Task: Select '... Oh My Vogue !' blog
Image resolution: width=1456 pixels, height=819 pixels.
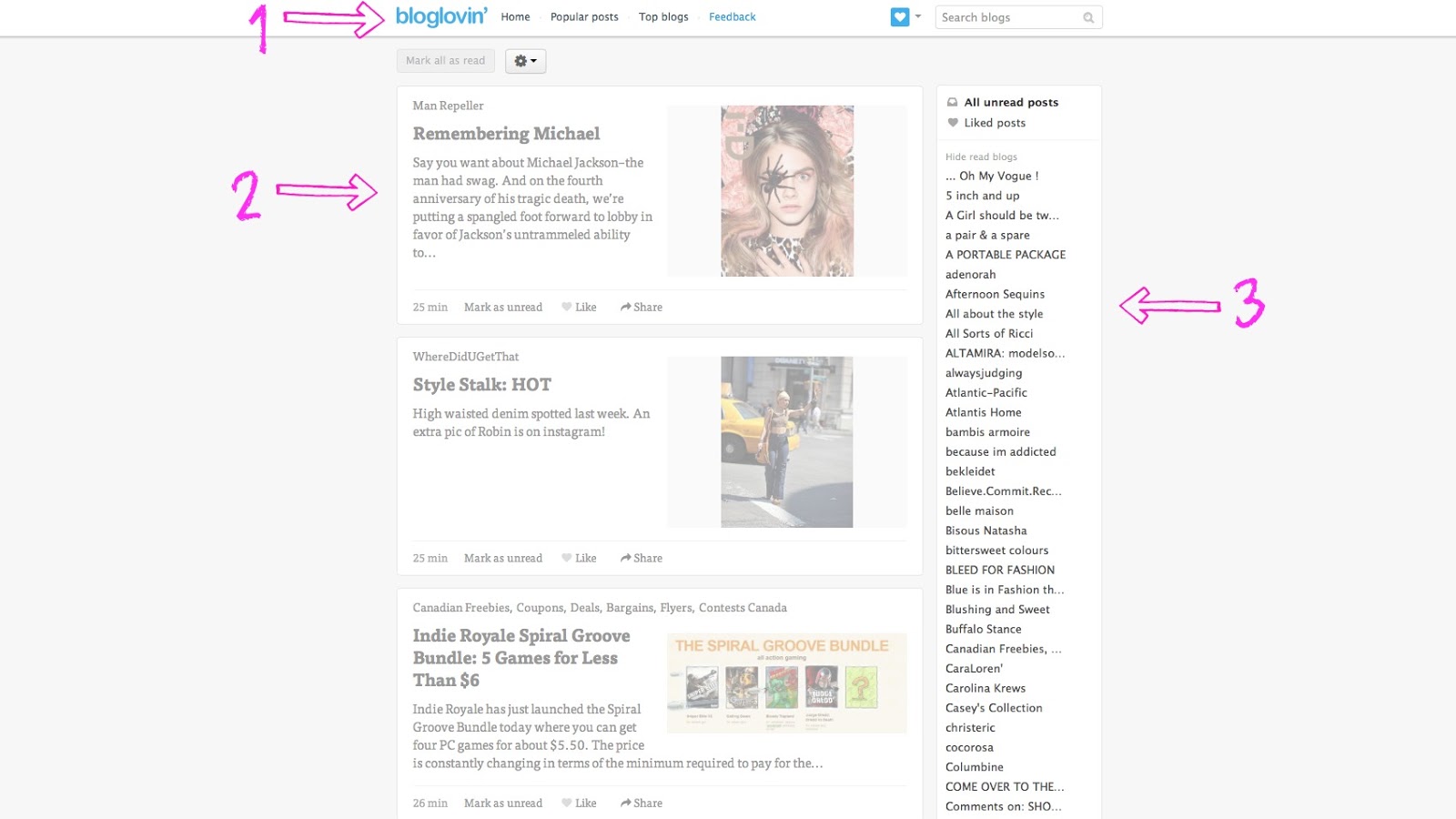Action: coord(992,177)
